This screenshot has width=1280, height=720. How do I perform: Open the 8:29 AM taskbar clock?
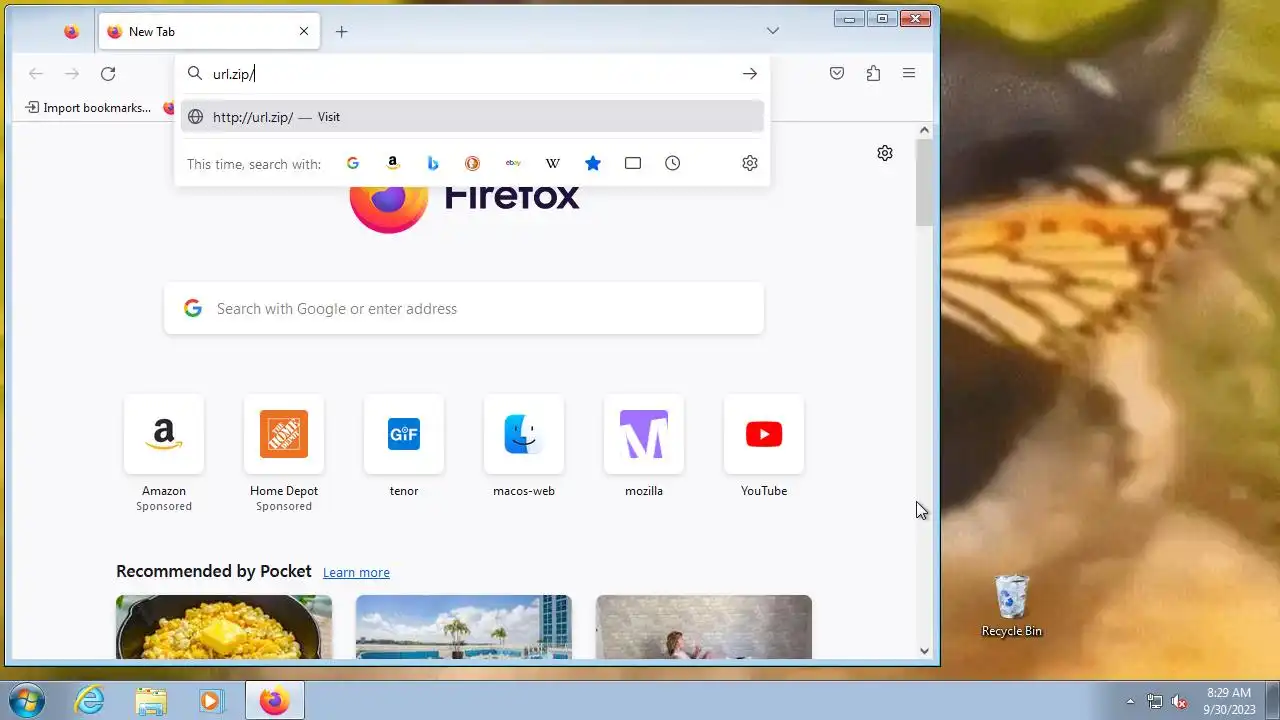pyautogui.click(x=1229, y=700)
